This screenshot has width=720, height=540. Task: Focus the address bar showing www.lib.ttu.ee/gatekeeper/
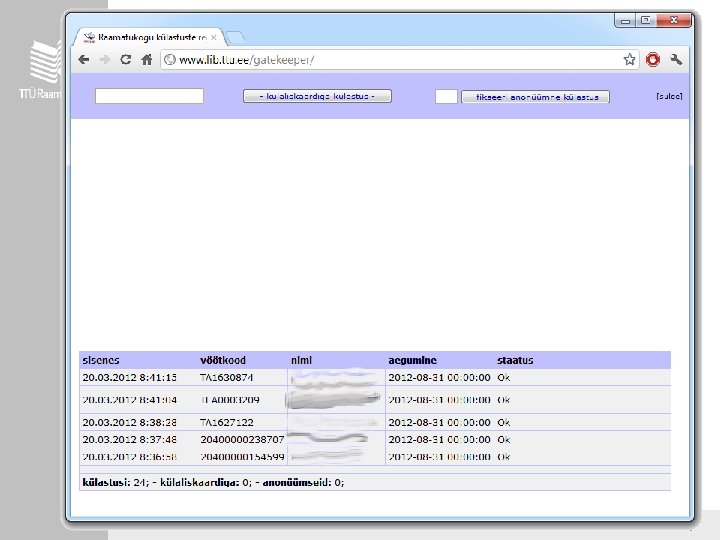coord(397,60)
